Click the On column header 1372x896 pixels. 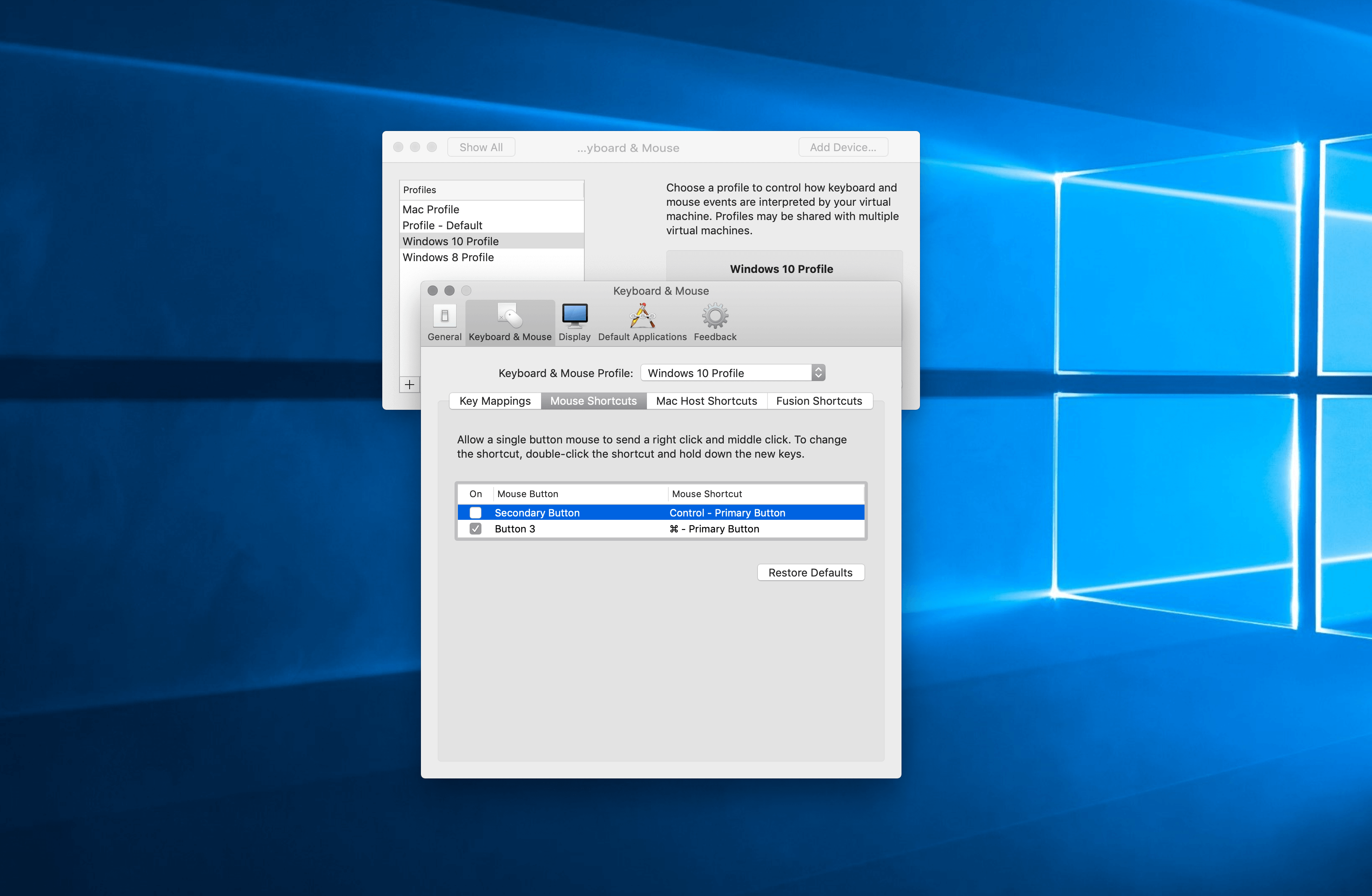coord(476,494)
